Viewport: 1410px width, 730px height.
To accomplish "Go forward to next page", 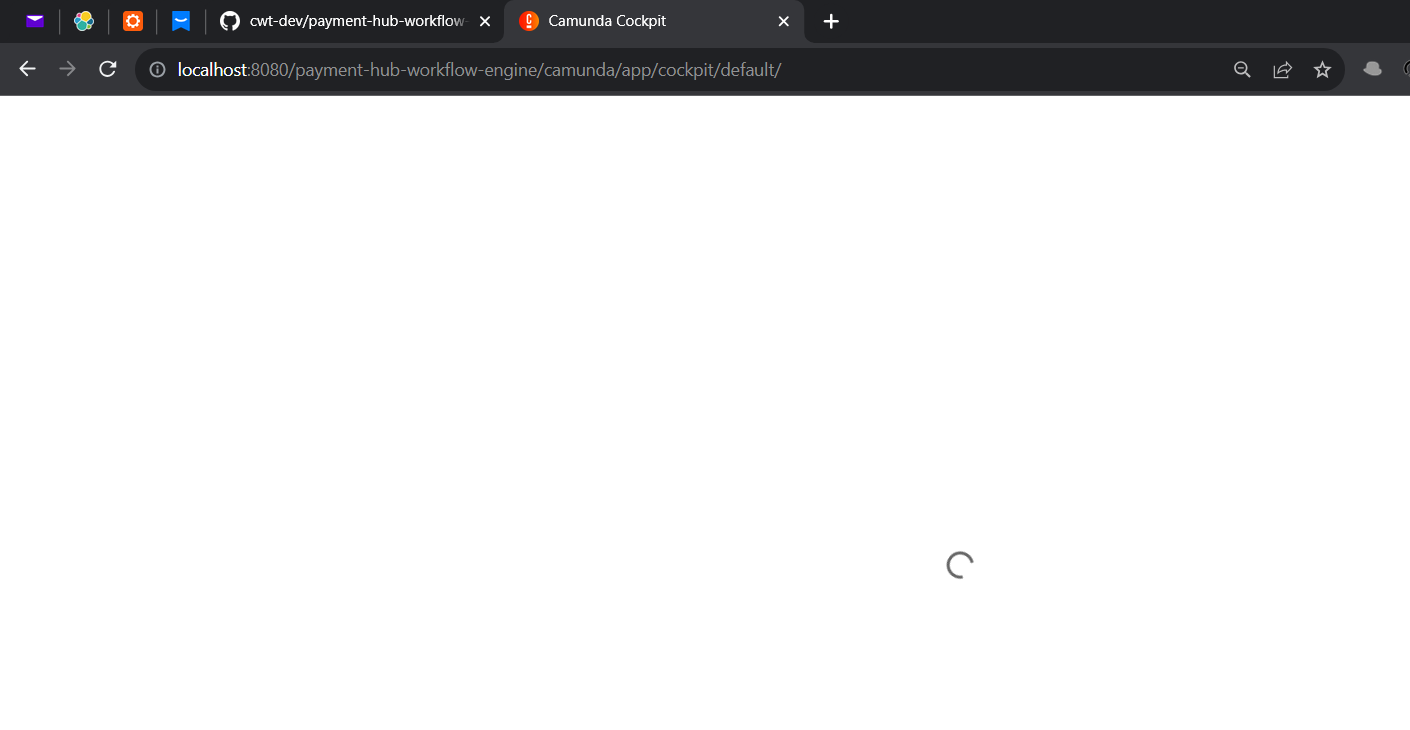I will tap(68, 69).
